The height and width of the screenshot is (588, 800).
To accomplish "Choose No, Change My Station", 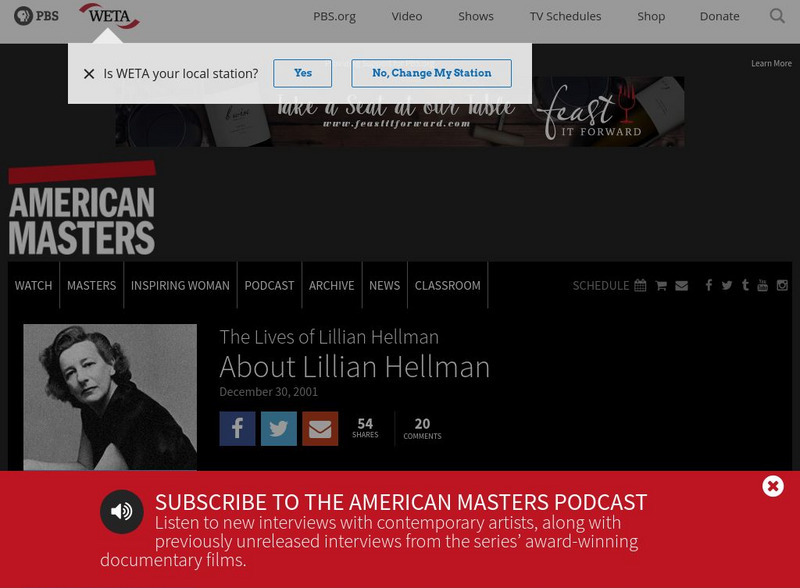I will [430, 73].
